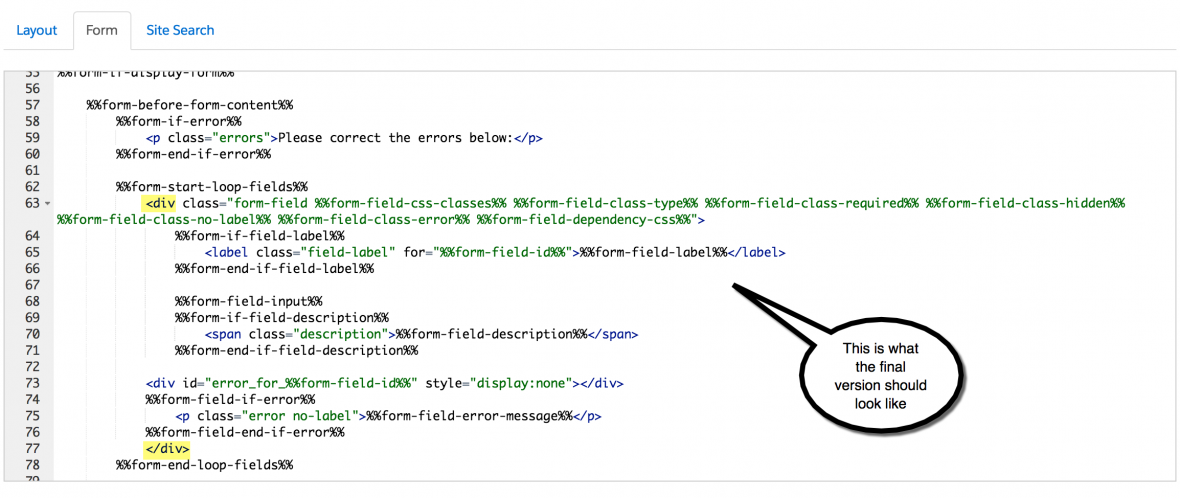Click the highlighted closing </div> tag
The width and height of the screenshot is (1180, 498).
[x=167, y=449]
